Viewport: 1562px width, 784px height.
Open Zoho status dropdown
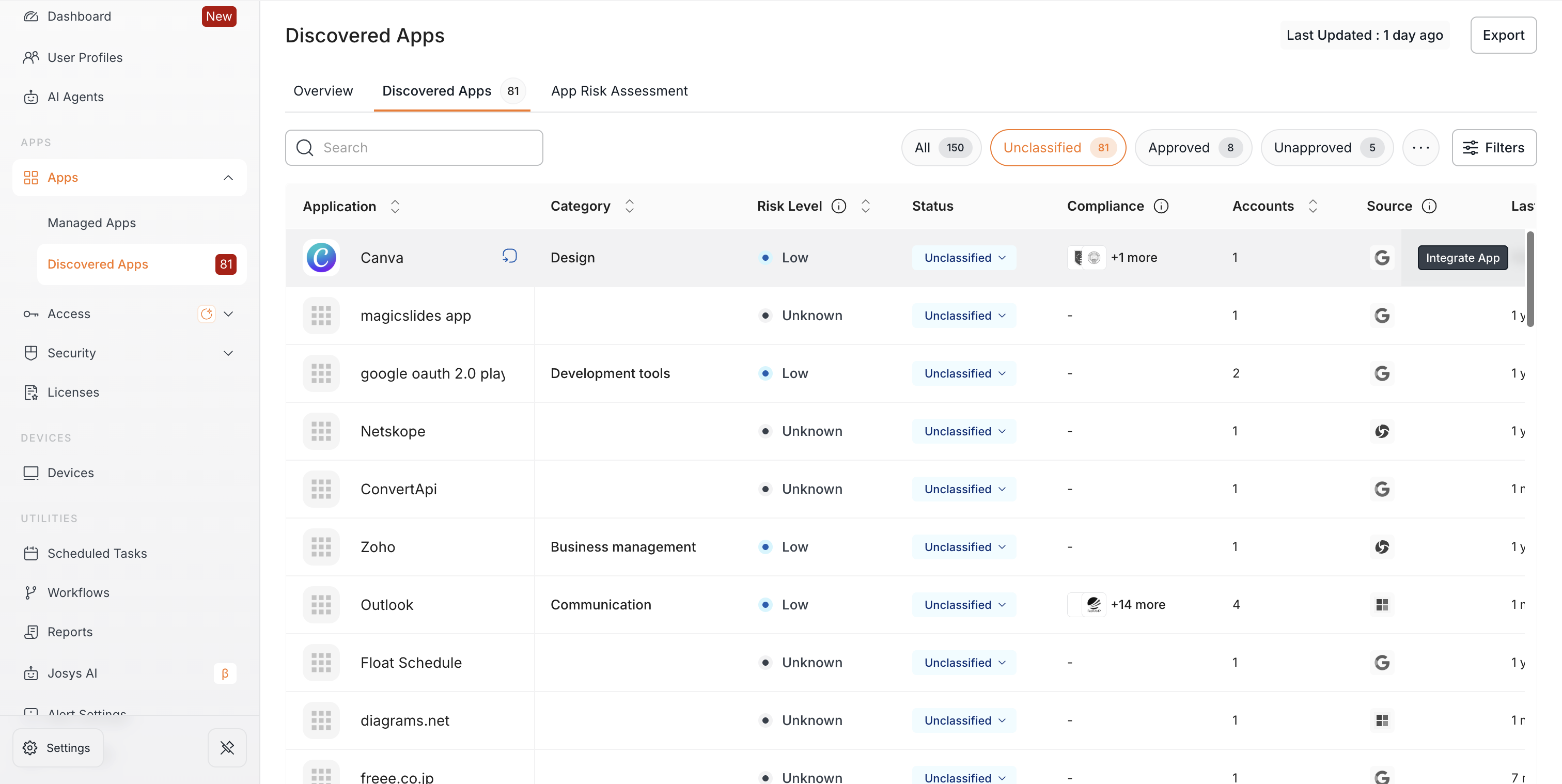click(964, 547)
